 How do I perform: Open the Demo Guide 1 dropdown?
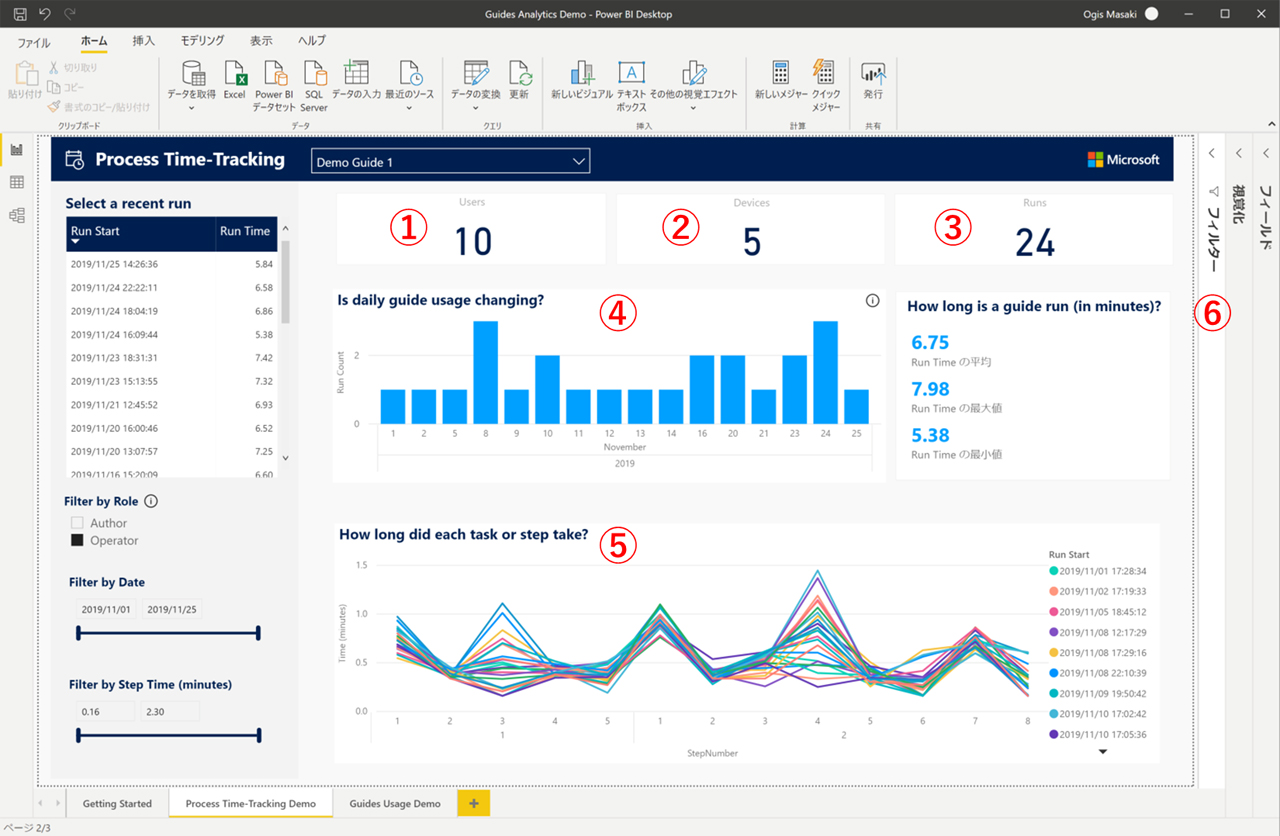point(451,161)
